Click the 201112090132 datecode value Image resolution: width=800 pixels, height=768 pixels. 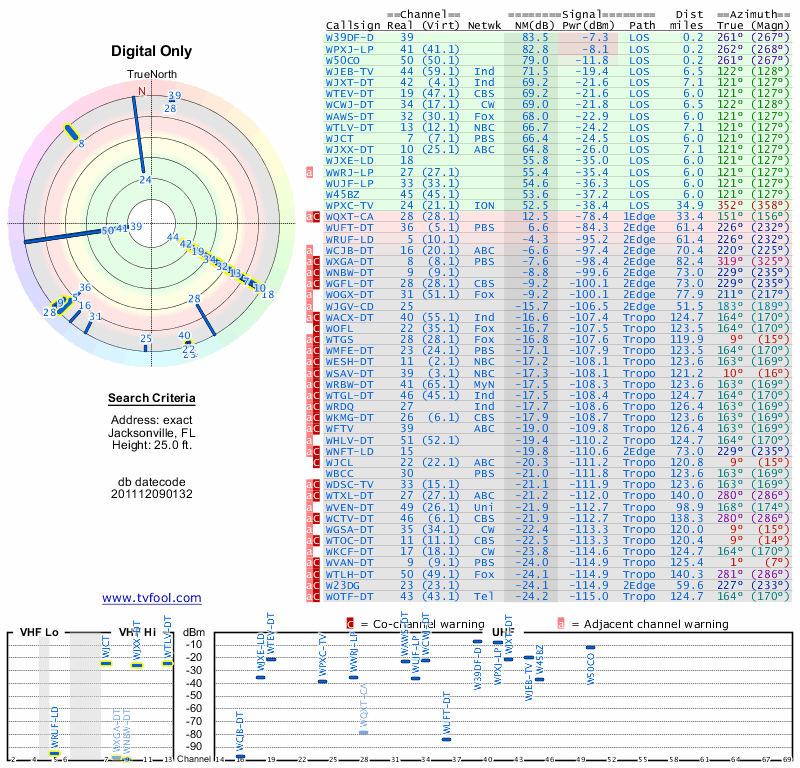click(152, 494)
